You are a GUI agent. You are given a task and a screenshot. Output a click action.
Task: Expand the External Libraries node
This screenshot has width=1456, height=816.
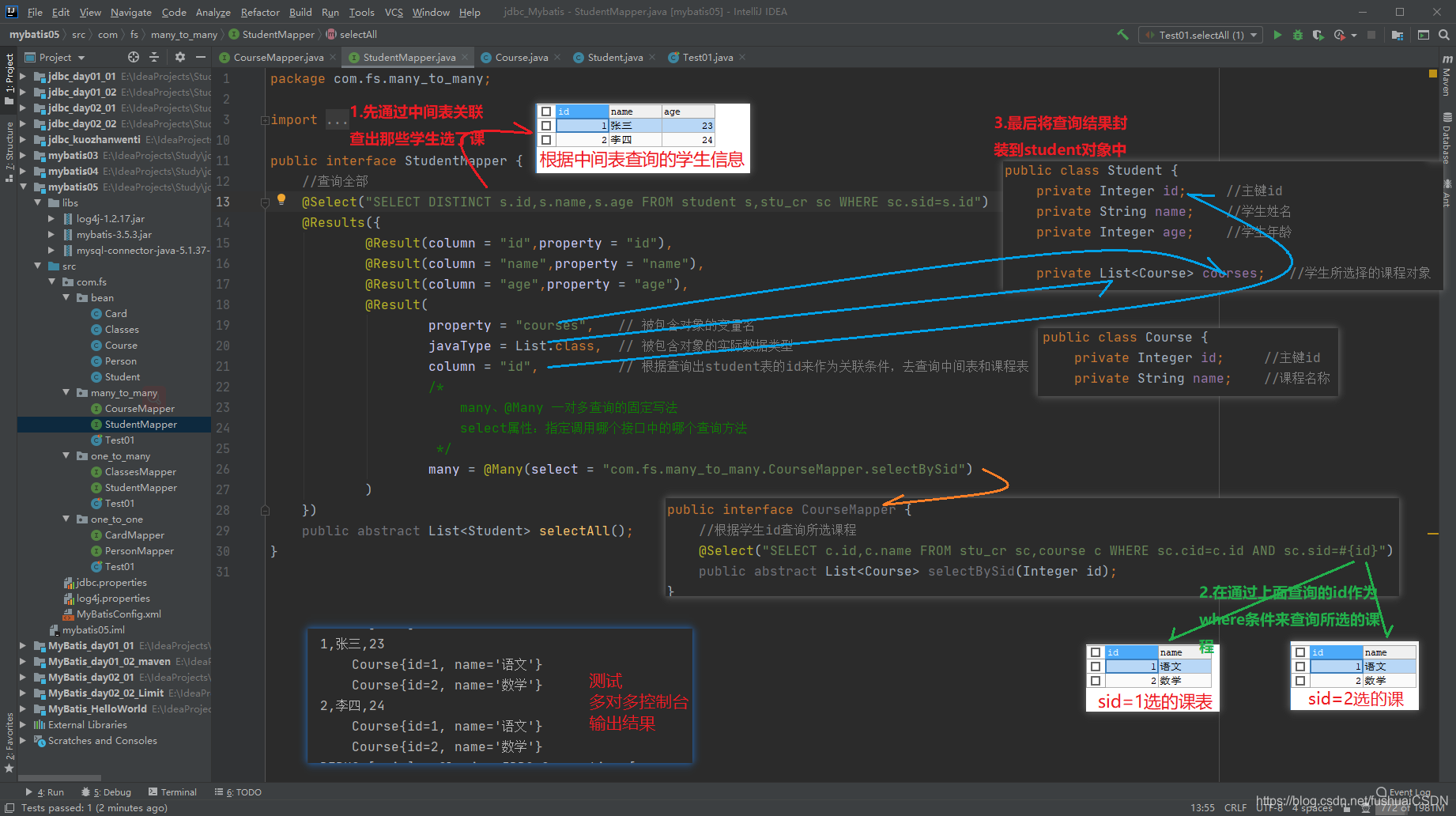click(x=23, y=725)
